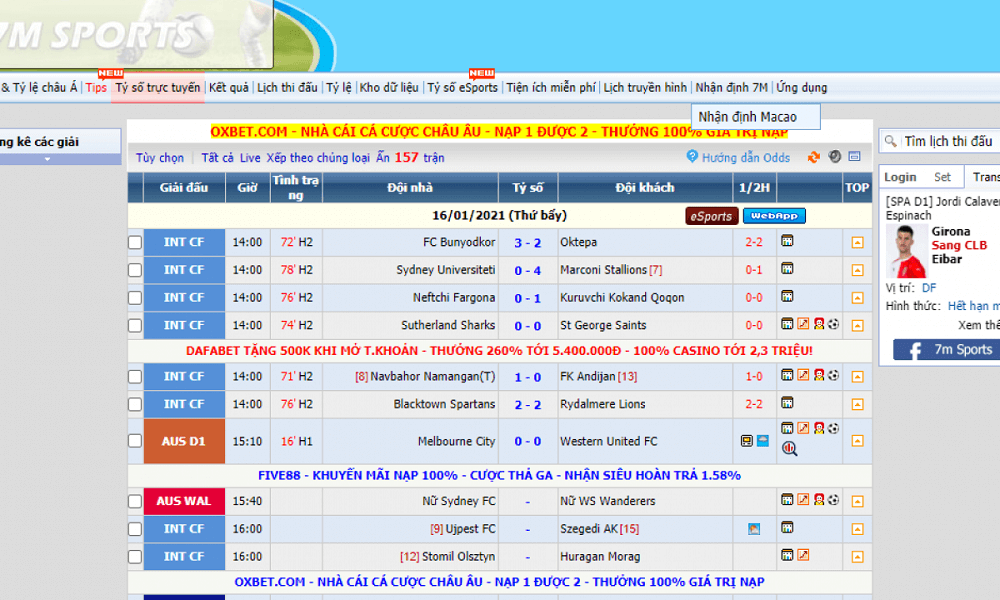Click the search magnifier icon beside Tìm lịch thi đấu
The height and width of the screenshot is (600, 1000).
[x=890, y=141]
